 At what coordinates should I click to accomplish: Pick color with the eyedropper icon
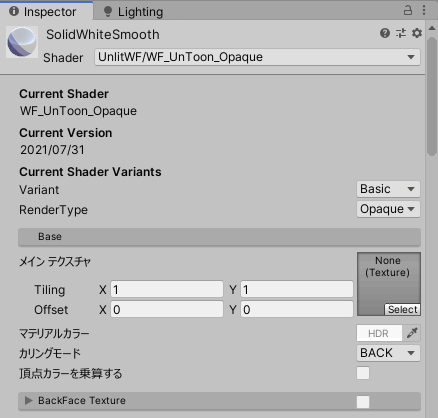coord(412,333)
